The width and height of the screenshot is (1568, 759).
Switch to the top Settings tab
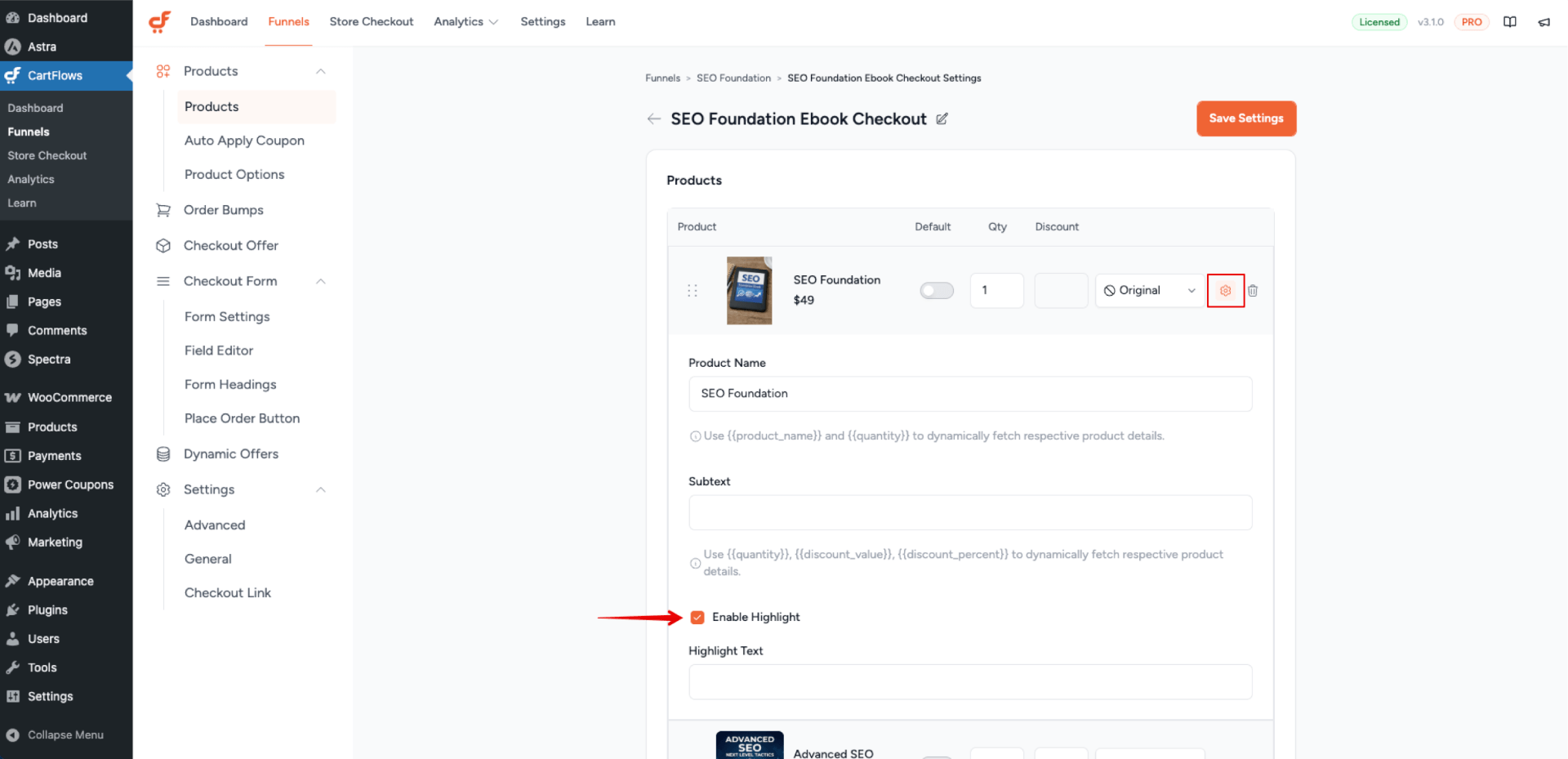[543, 22]
